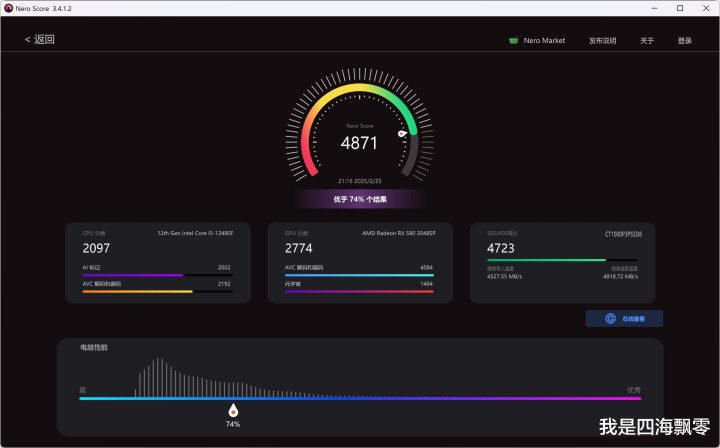Click the 优秀 label at chart right end
The image size is (720, 448).
(634, 390)
